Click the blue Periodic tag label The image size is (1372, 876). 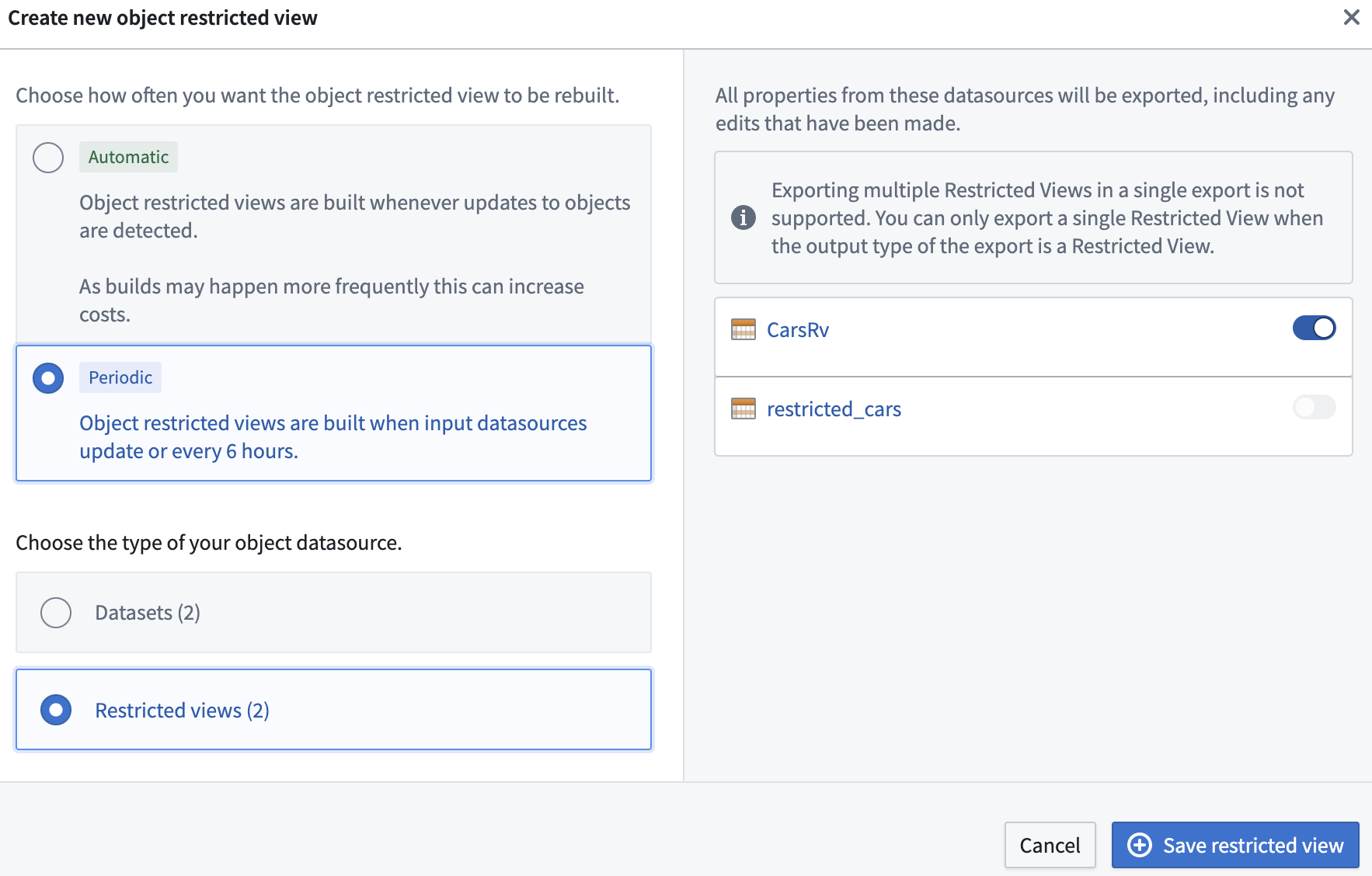coord(120,377)
